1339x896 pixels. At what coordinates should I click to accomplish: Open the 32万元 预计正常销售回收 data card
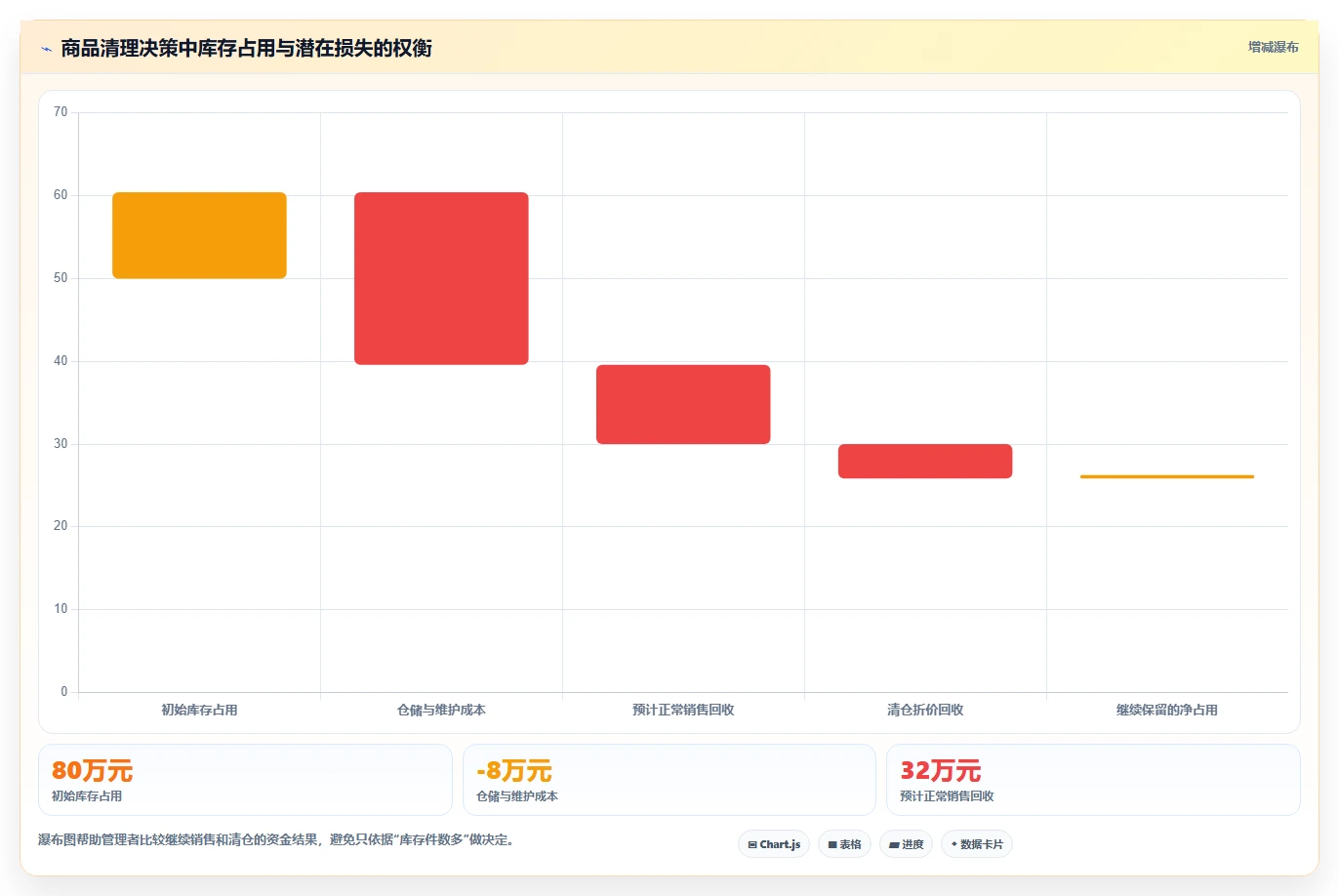tap(1093, 780)
